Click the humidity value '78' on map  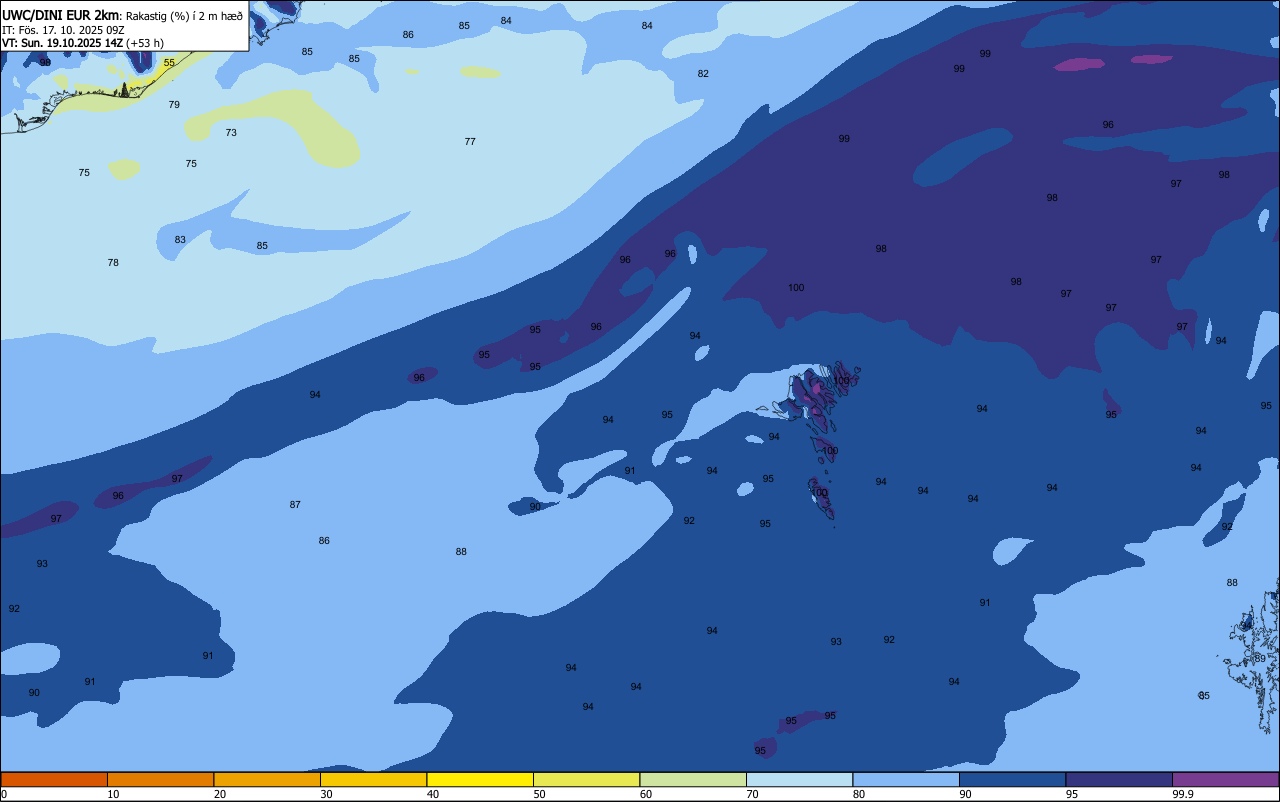point(113,262)
